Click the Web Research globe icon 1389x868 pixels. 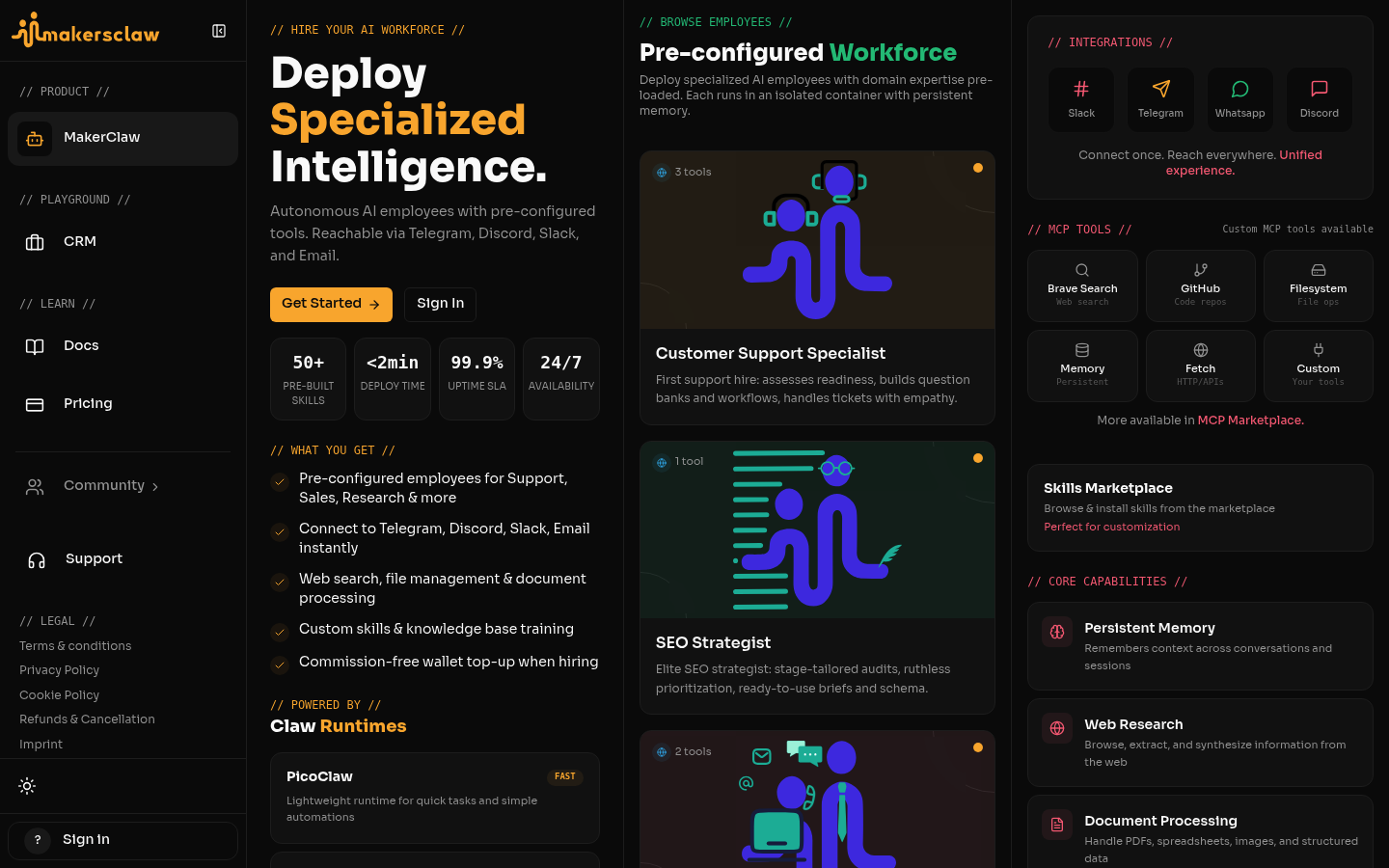pyautogui.click(x=1057, y=729)
